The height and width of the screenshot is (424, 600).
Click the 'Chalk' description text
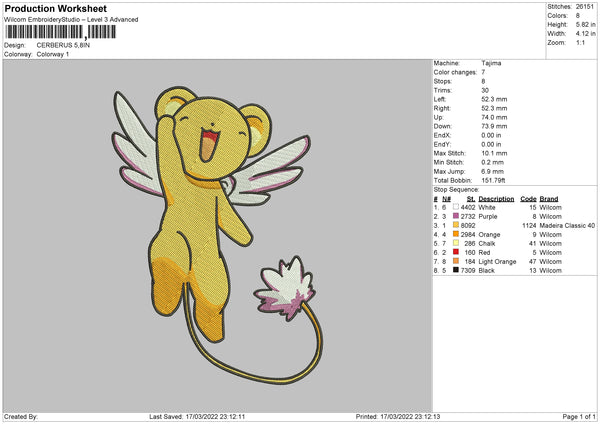point(487,244)
